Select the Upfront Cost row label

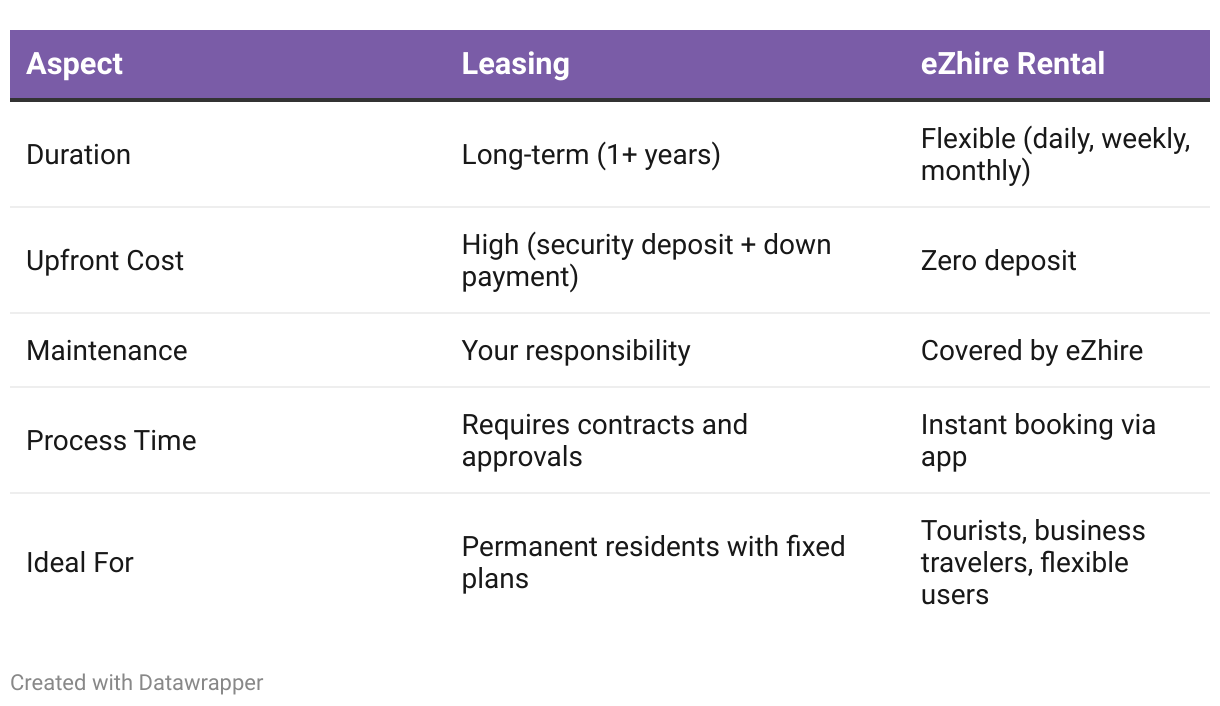(105, 261)
